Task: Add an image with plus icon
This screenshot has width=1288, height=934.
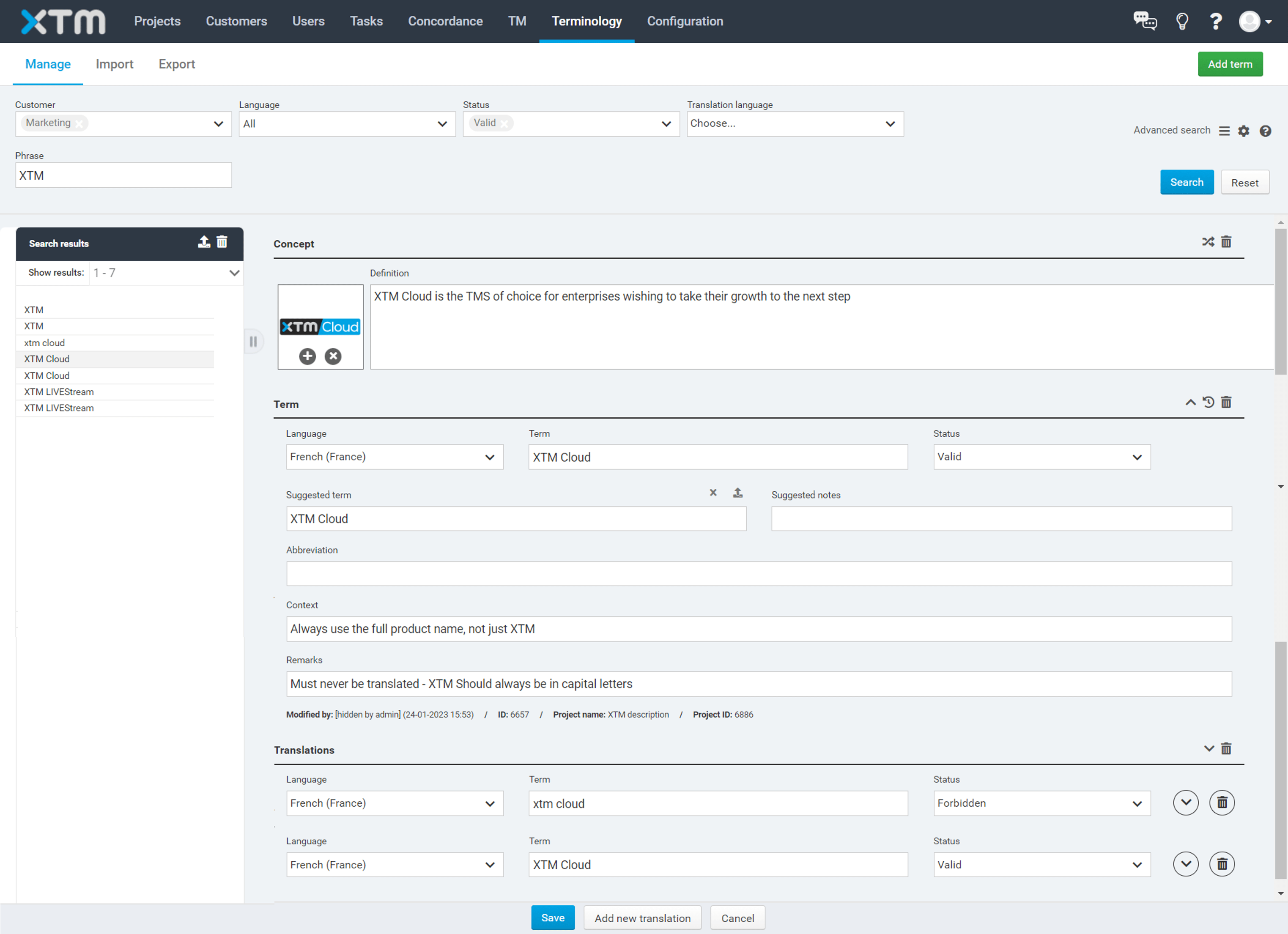Action: click(x=307, y=356)
